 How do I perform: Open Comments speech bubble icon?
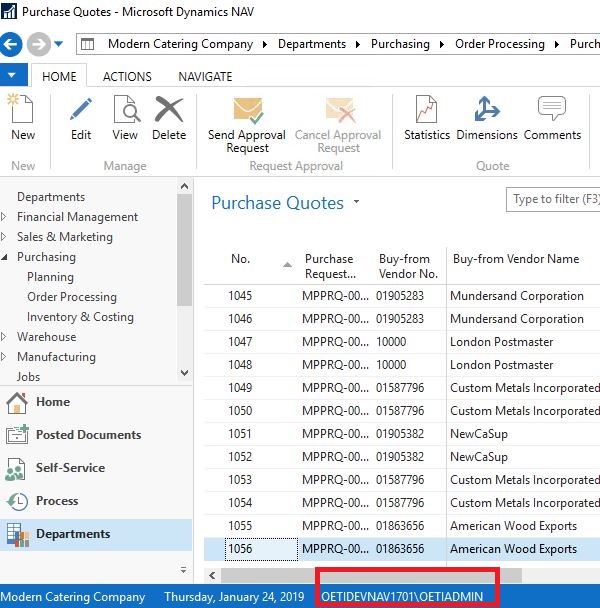pyautogui.click(x=552, y=109)
